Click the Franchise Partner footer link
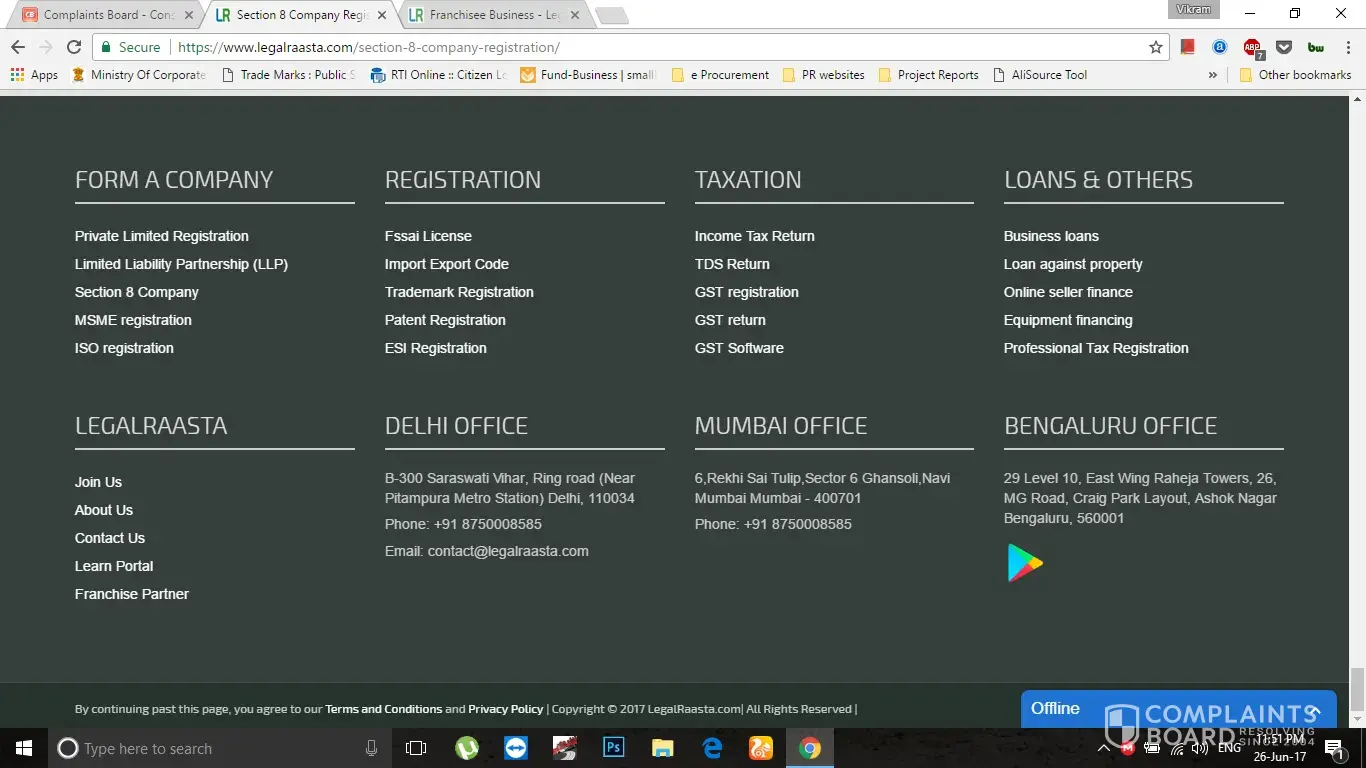This screenshot has height=768, width=1366. click(x=132, y=594)
